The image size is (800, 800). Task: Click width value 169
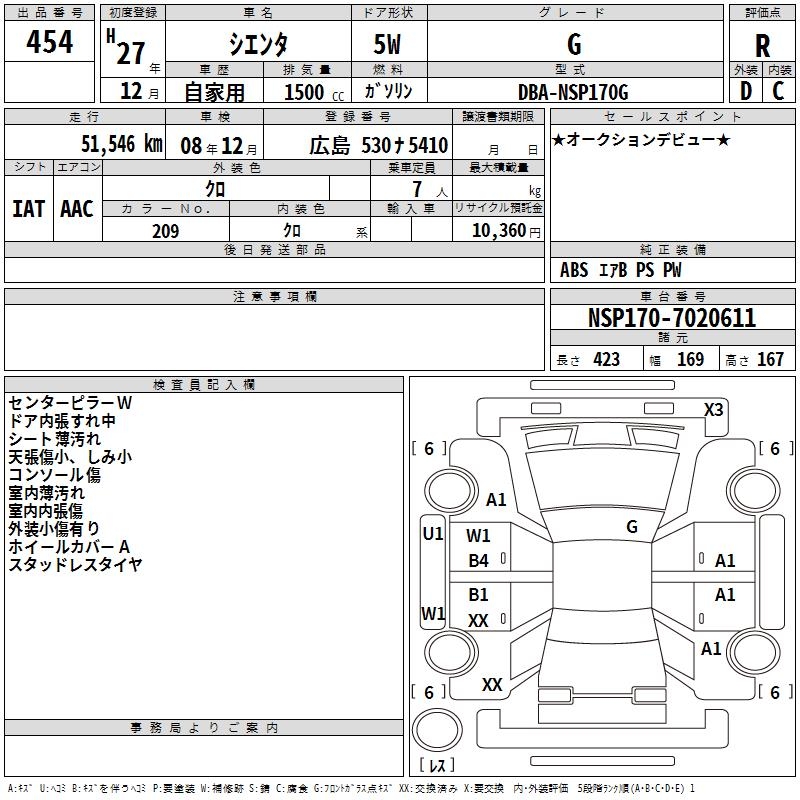pos(690,360)
